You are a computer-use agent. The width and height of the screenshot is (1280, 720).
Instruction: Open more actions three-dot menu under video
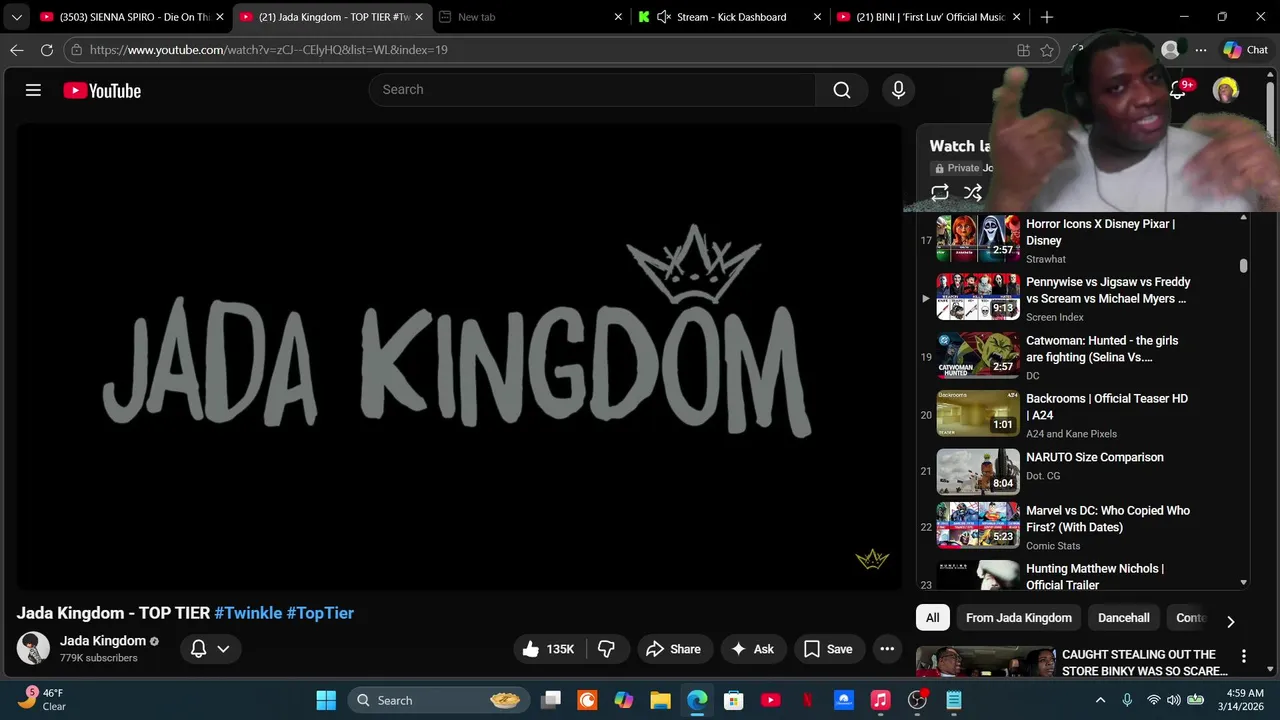point(887,649)
